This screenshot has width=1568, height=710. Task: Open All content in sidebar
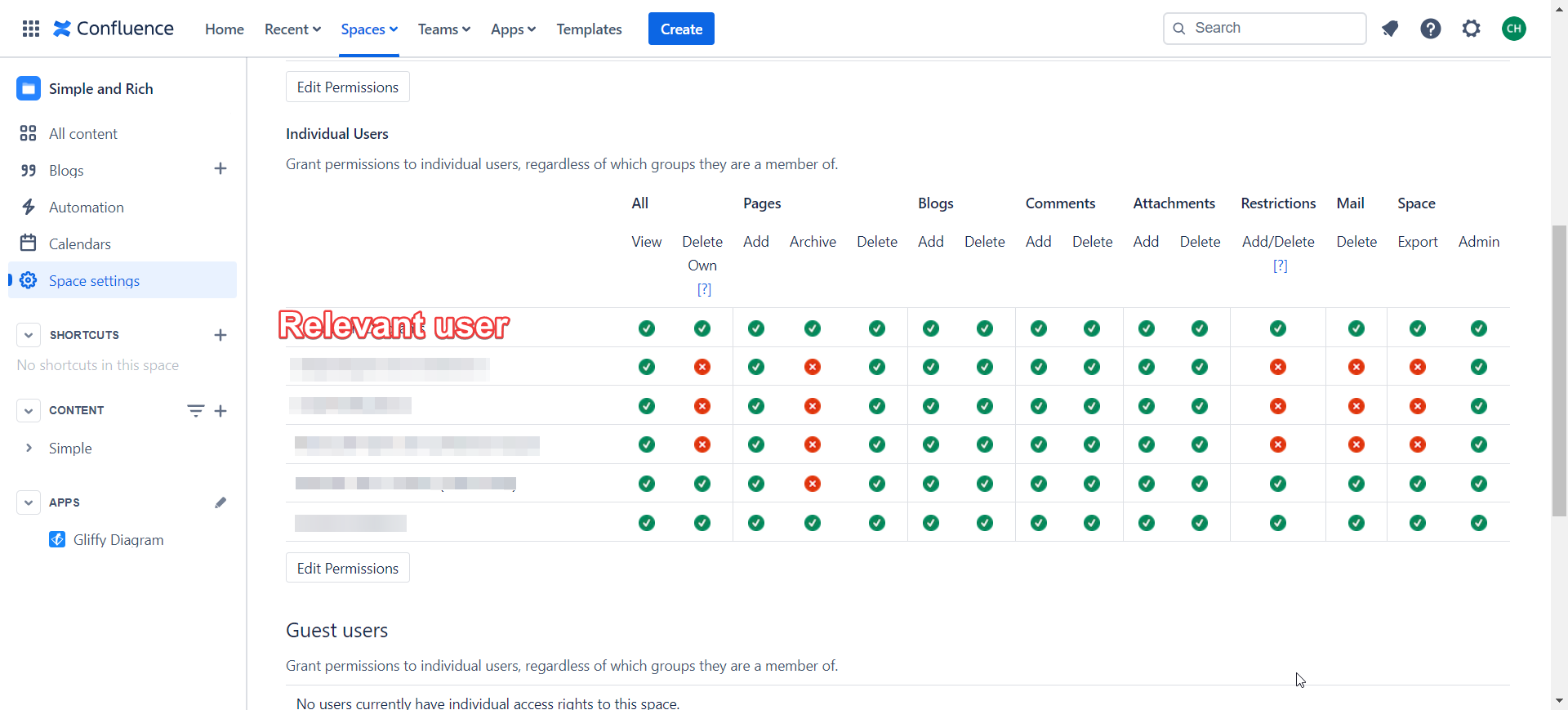pos(122,133)
